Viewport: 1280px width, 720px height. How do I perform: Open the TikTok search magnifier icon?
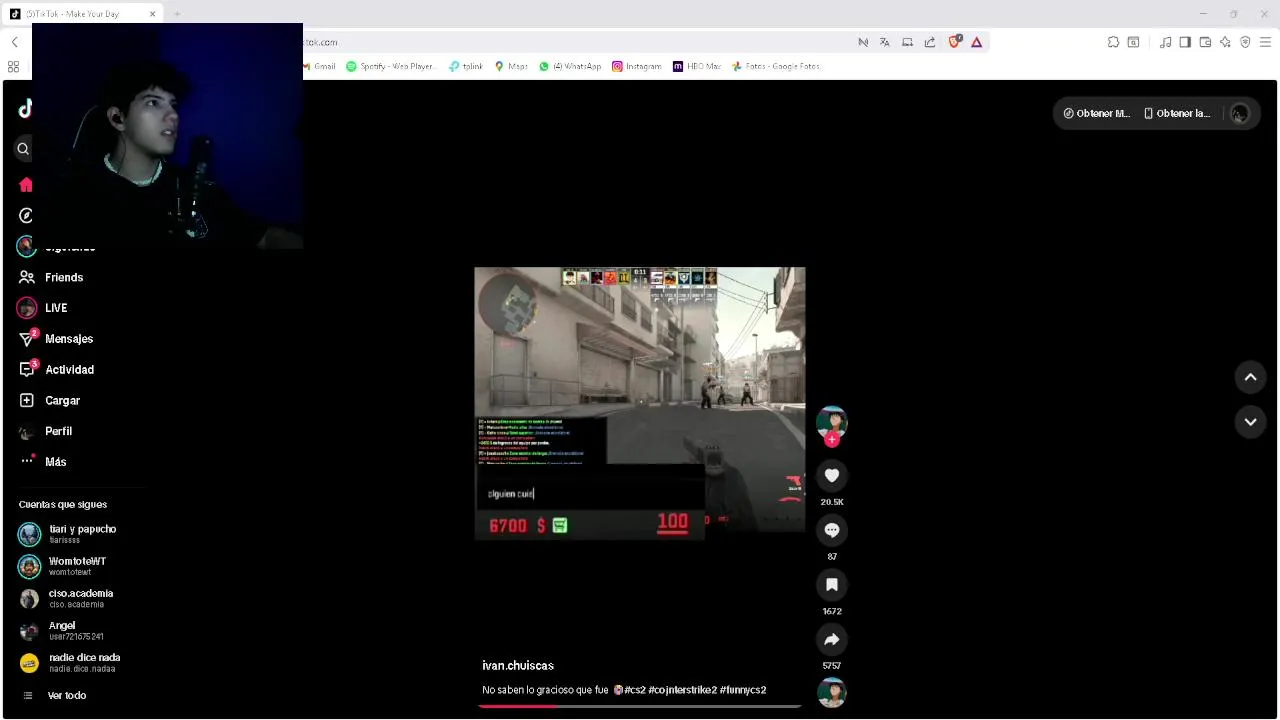pos(23,149)
